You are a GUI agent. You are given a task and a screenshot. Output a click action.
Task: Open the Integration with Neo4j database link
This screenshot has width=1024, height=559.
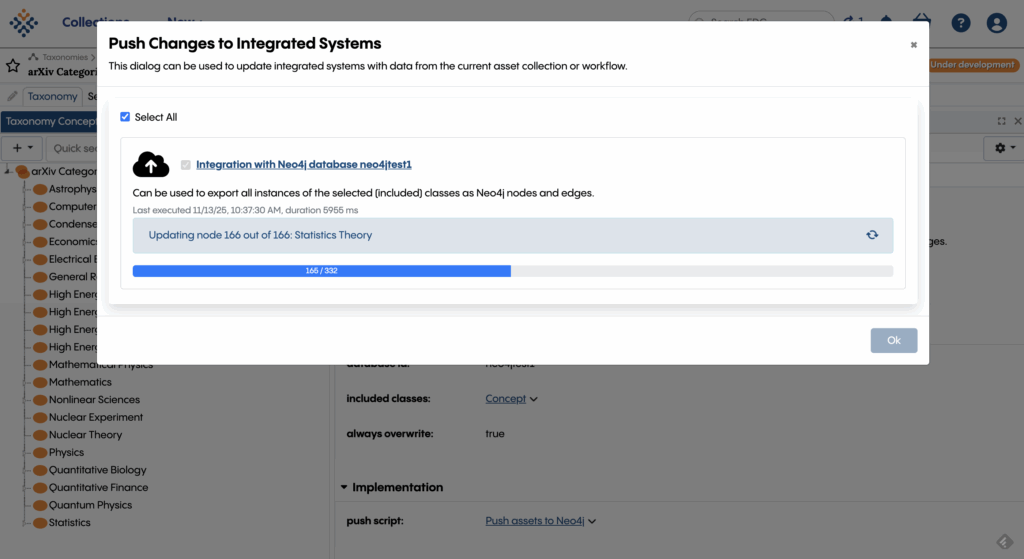pos(304,165)
